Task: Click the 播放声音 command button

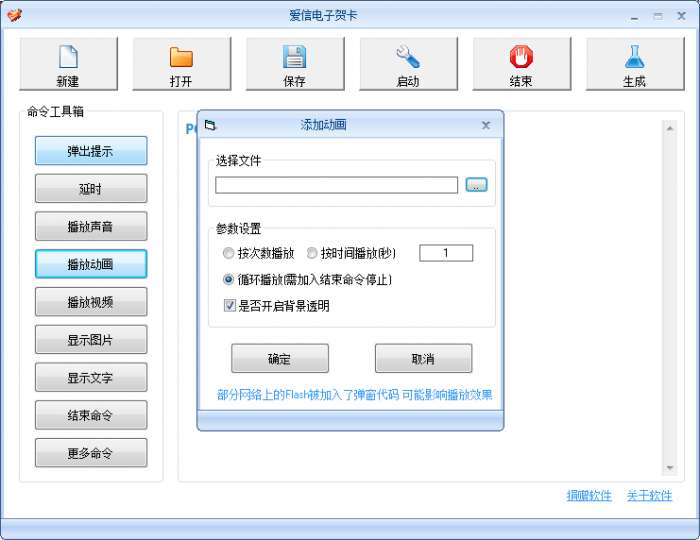Action: tap(91, 226)
